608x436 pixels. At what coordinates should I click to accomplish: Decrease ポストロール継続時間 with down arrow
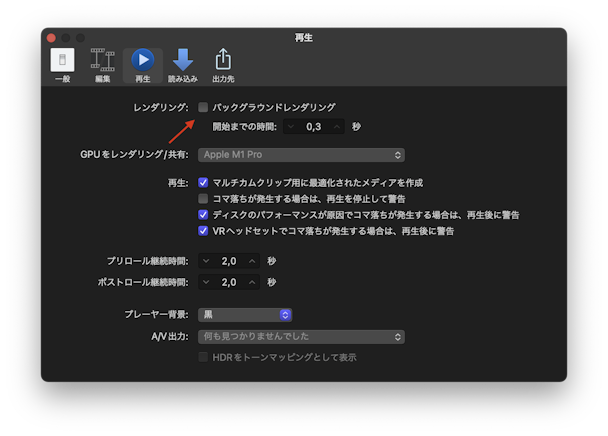(206, 282)
